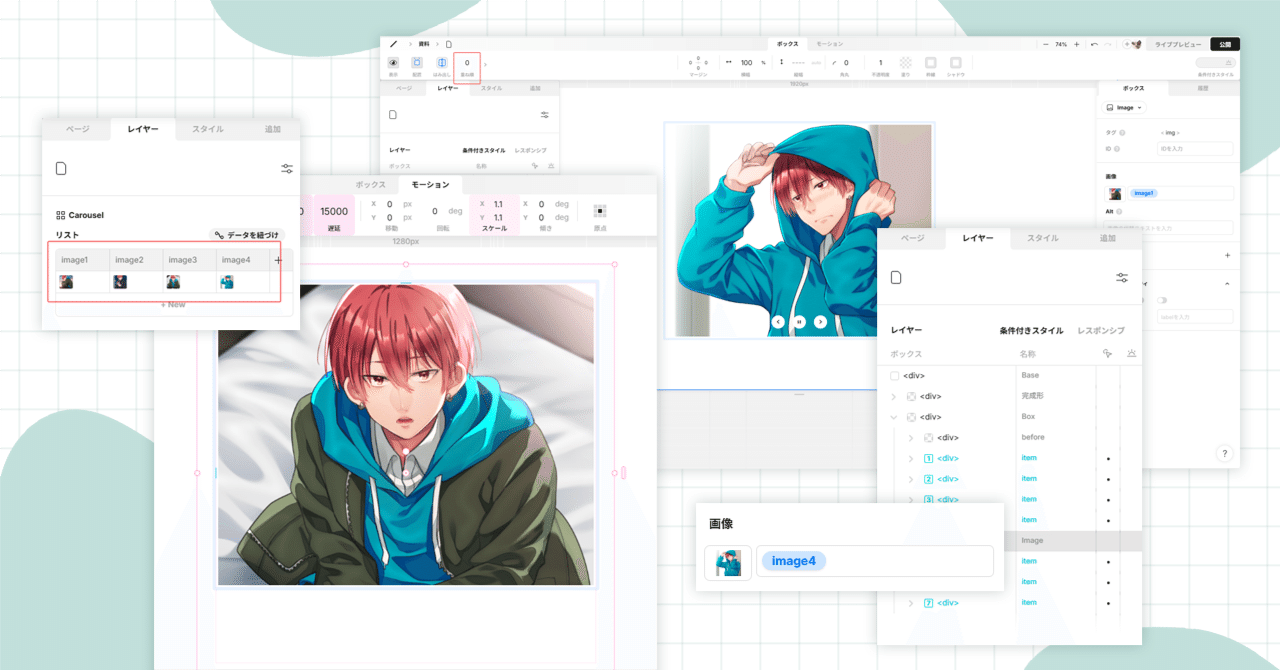Collapse the Box div row

[894, 417]
